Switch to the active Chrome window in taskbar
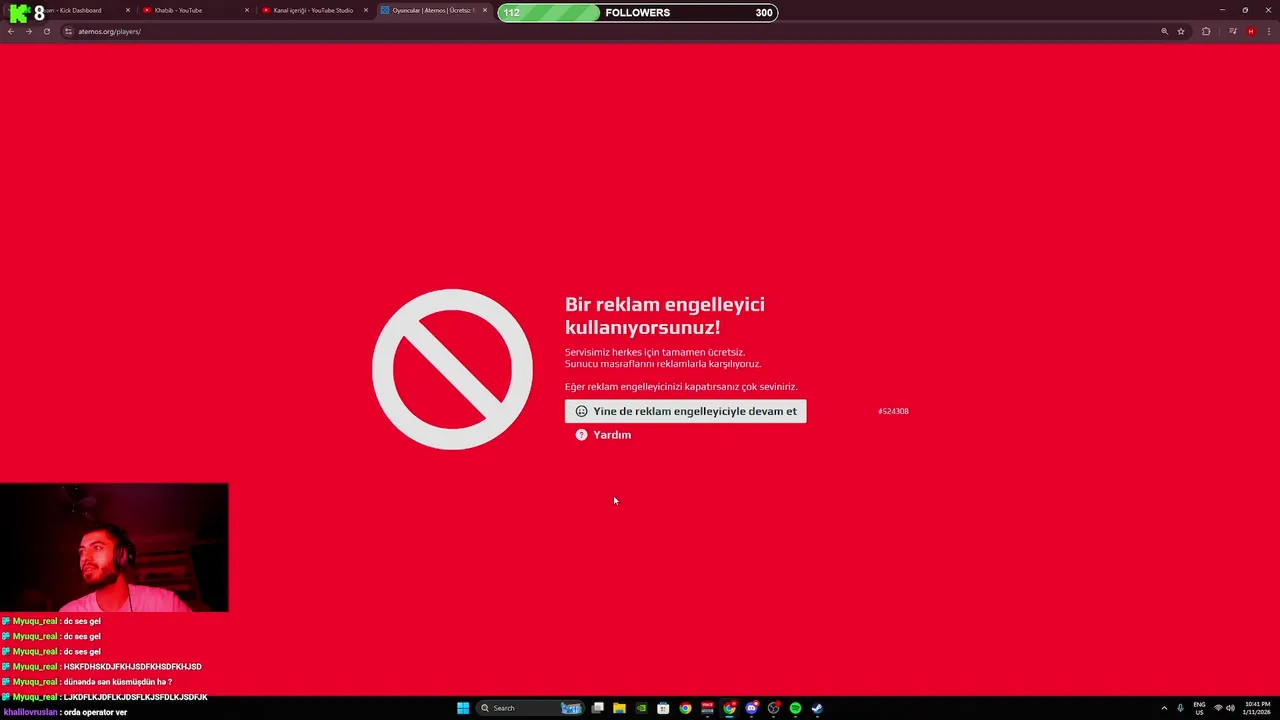Screen dimensions: 1280x720 [729, 708]
